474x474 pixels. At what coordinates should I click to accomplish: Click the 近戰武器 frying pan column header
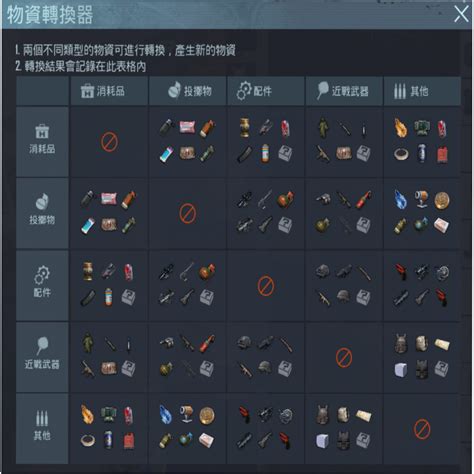[x=344, y=91]
